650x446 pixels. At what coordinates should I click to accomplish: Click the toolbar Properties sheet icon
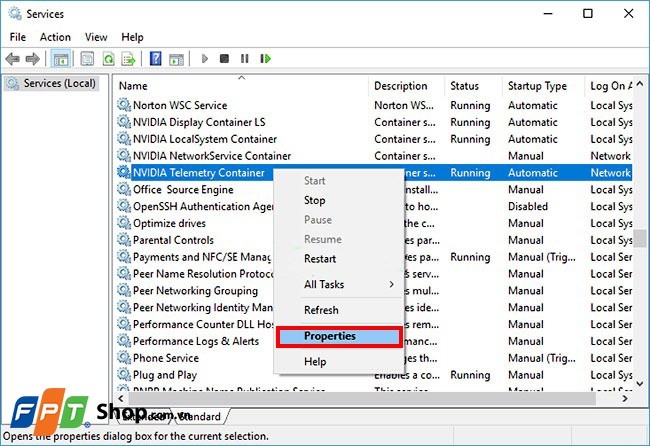[x=87, y=59]
